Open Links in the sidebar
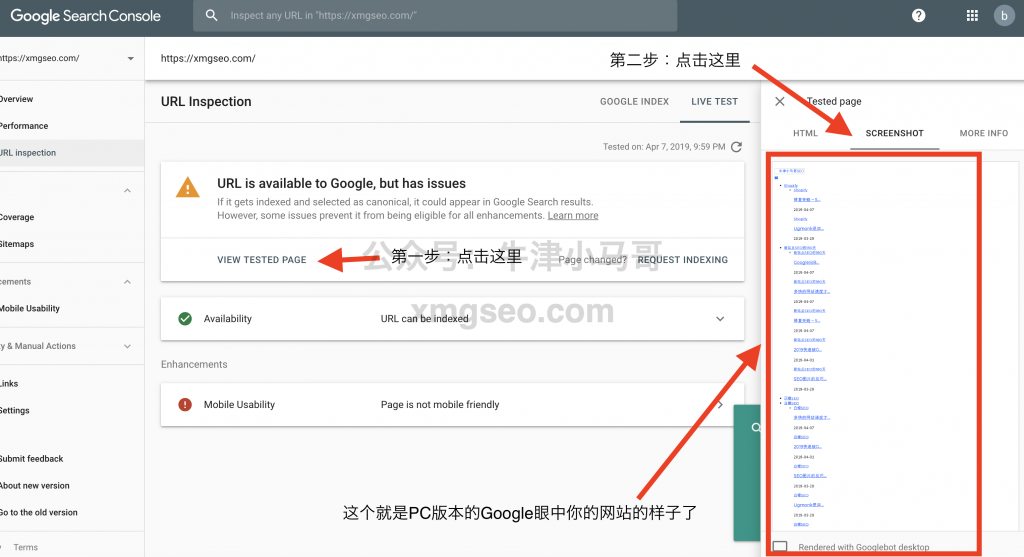The width and height of the screenshot is (1024, 557). coord(9,384)
